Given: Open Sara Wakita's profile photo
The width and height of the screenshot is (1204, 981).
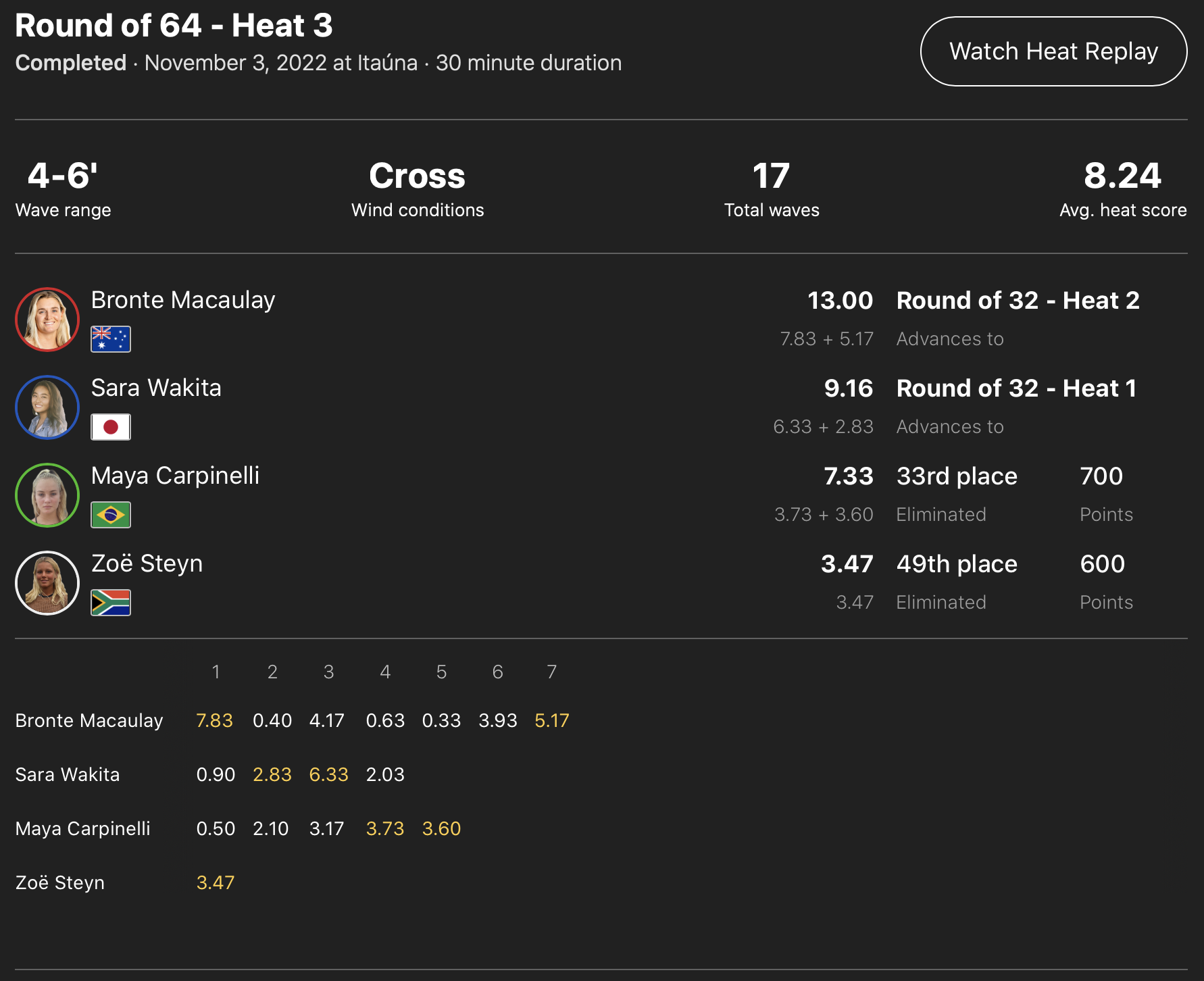Looking at the screenshot, I should (47, 407).
